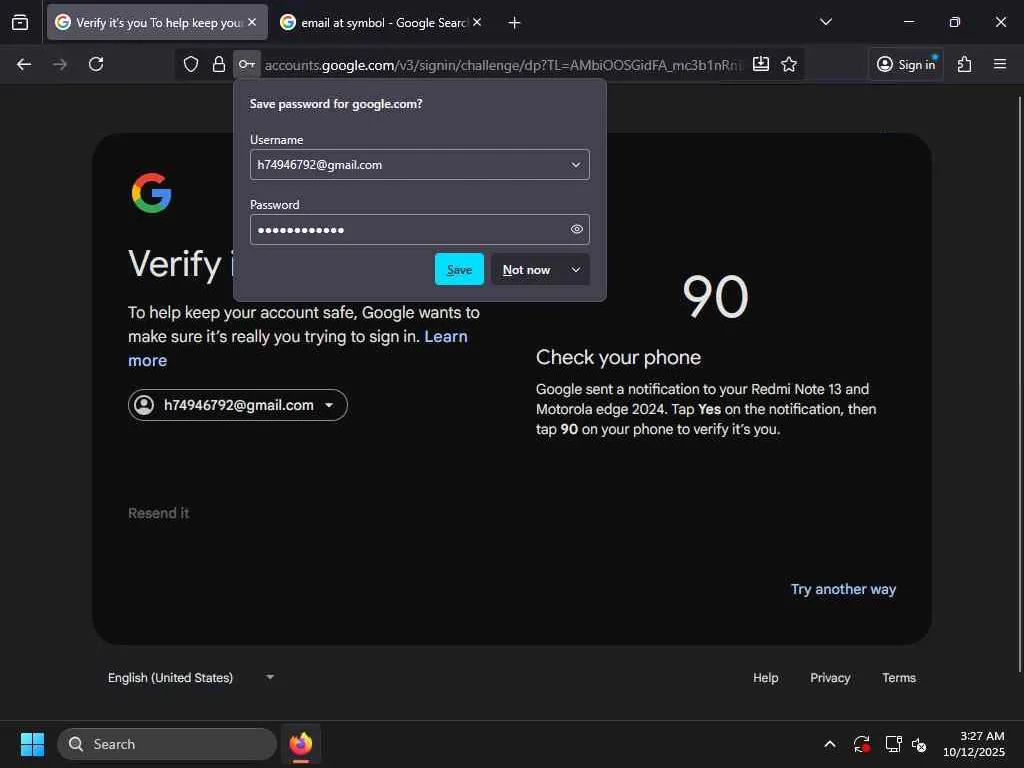Click the Firefox Sign in button

(x=906, y=64)
